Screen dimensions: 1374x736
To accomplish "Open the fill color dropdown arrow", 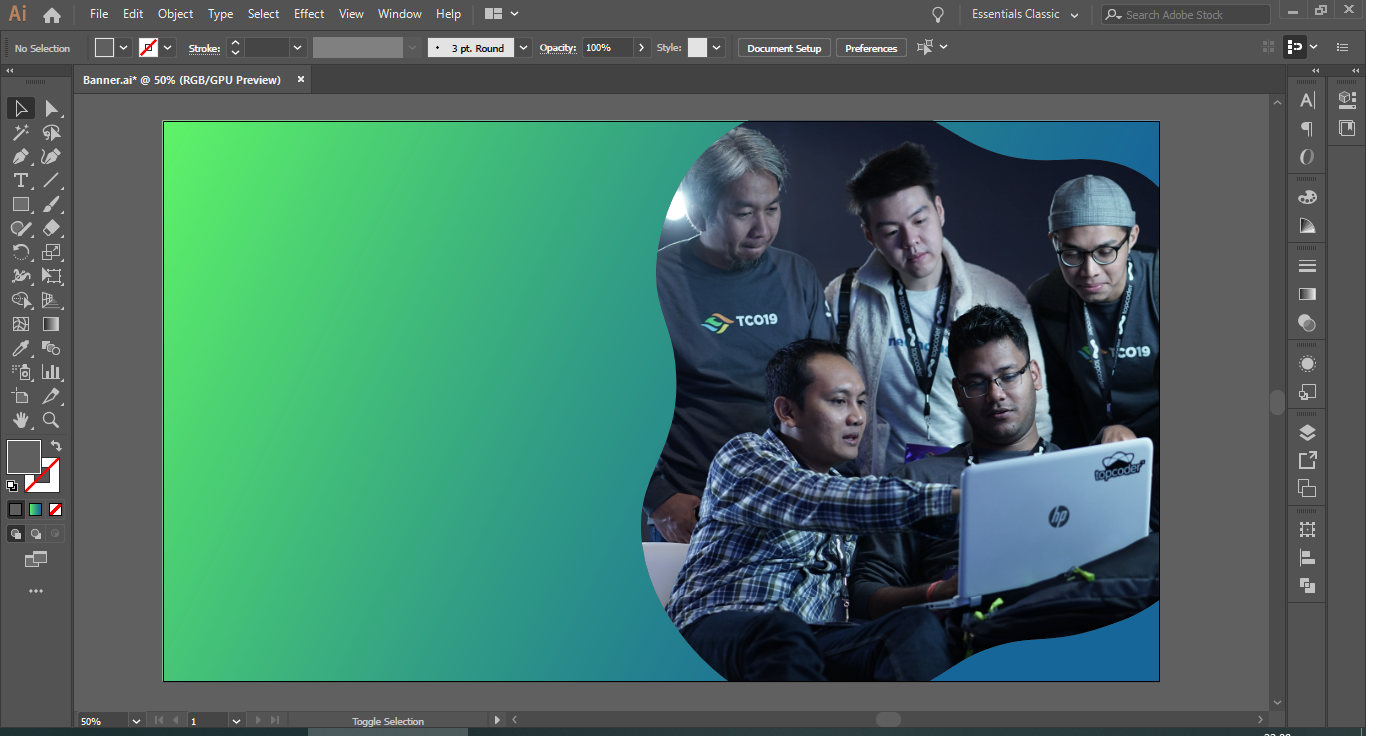I will point(124,48).
